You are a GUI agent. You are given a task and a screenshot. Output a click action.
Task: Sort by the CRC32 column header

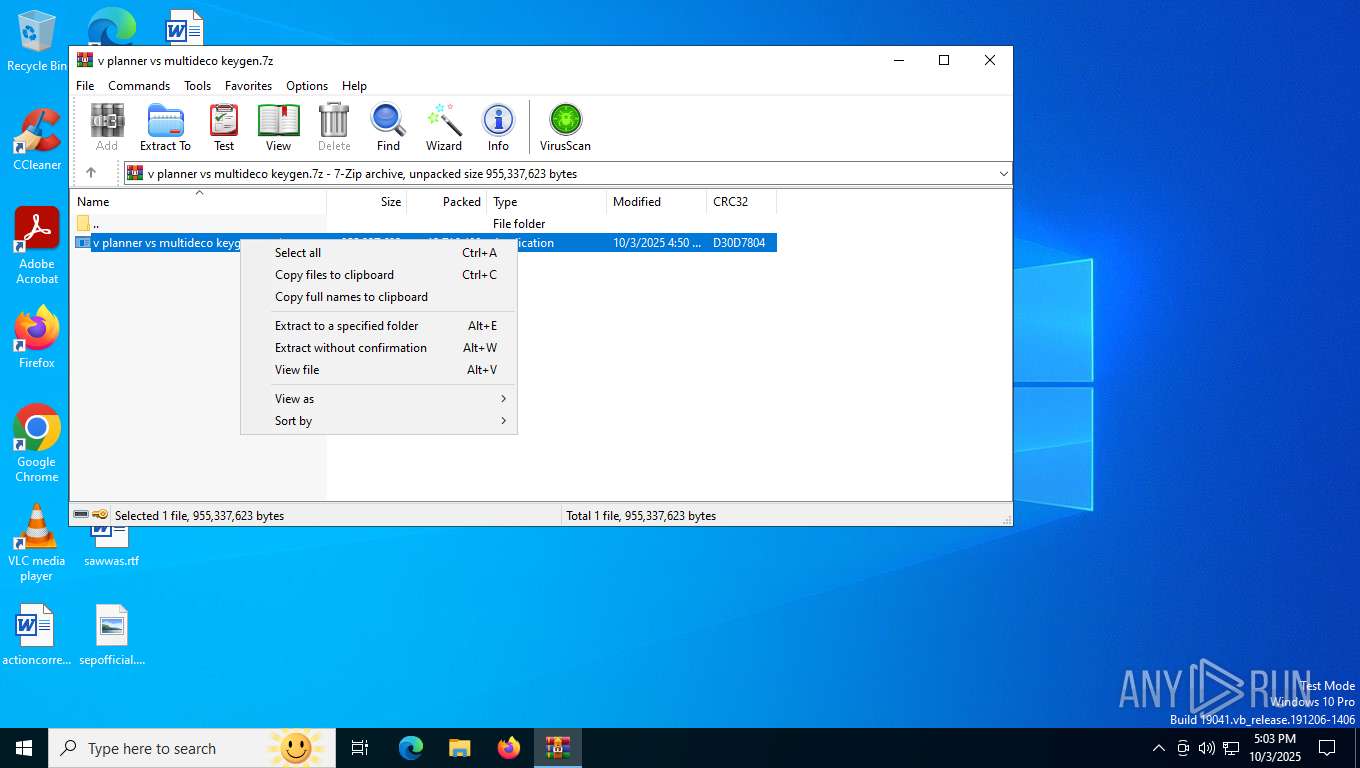point(742,202)
